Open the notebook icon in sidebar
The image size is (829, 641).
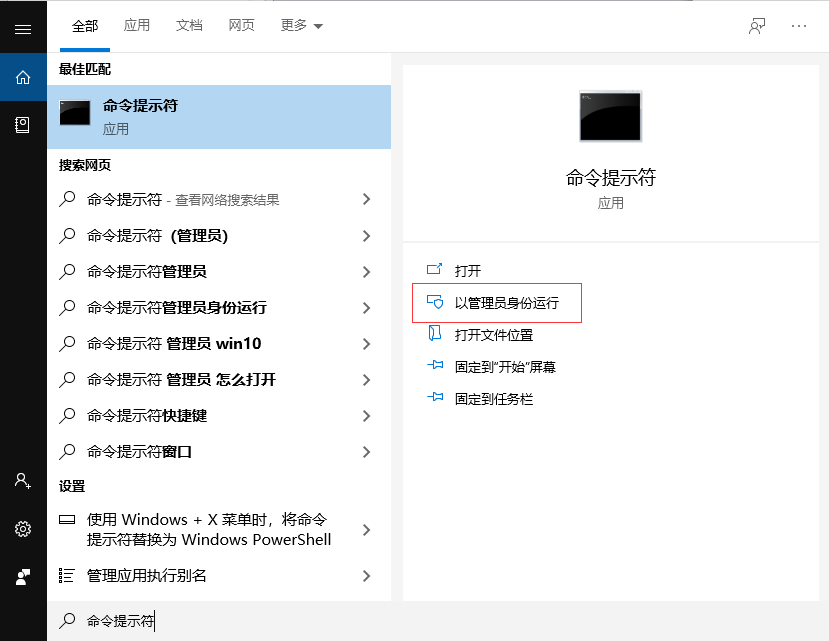click(22, 125)
